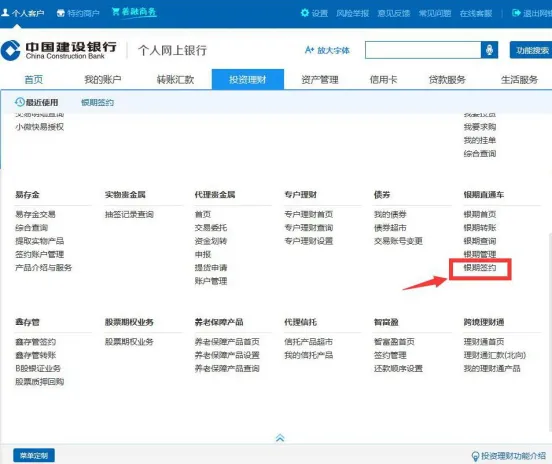Click 常见问题 in top bar
The width and height of the screenshot is (552, 464).
click(435, 13)
